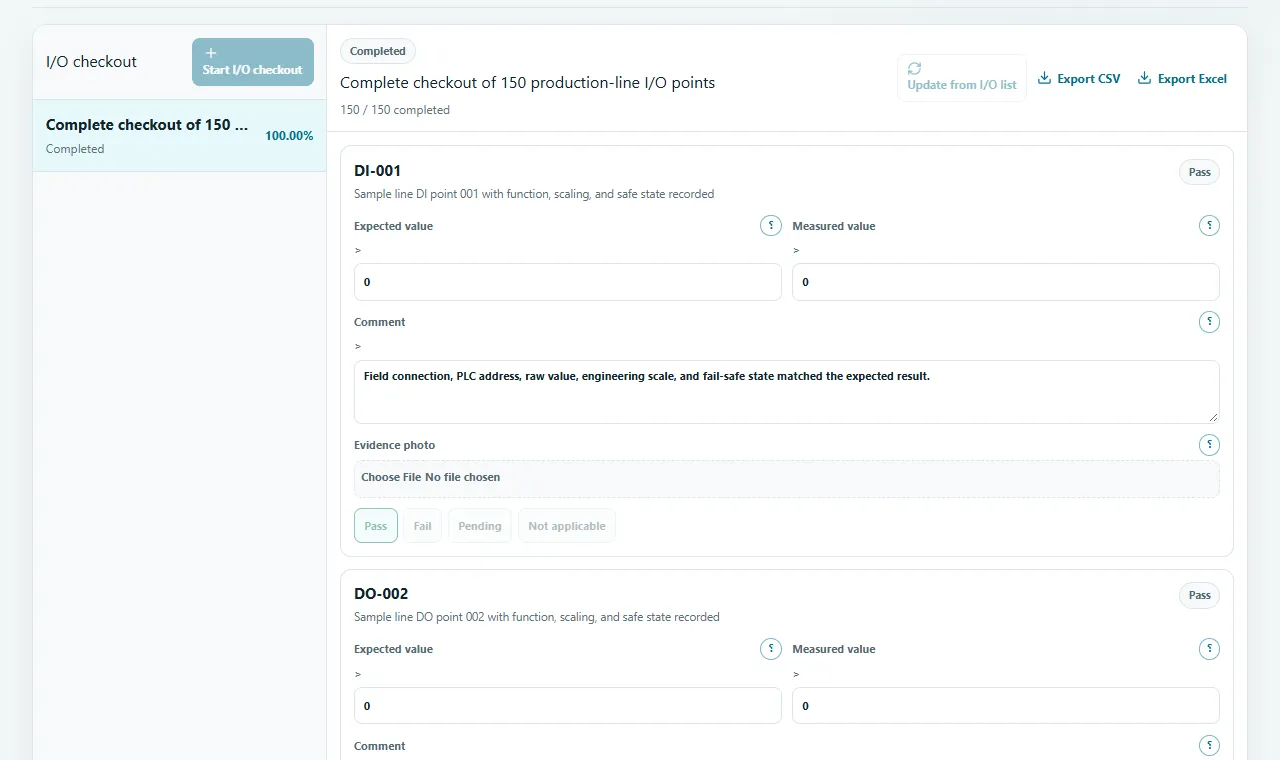This screenshot has height=760, width=1280.
Task: Click the Completed status badge at top
Action: (378, 51)
